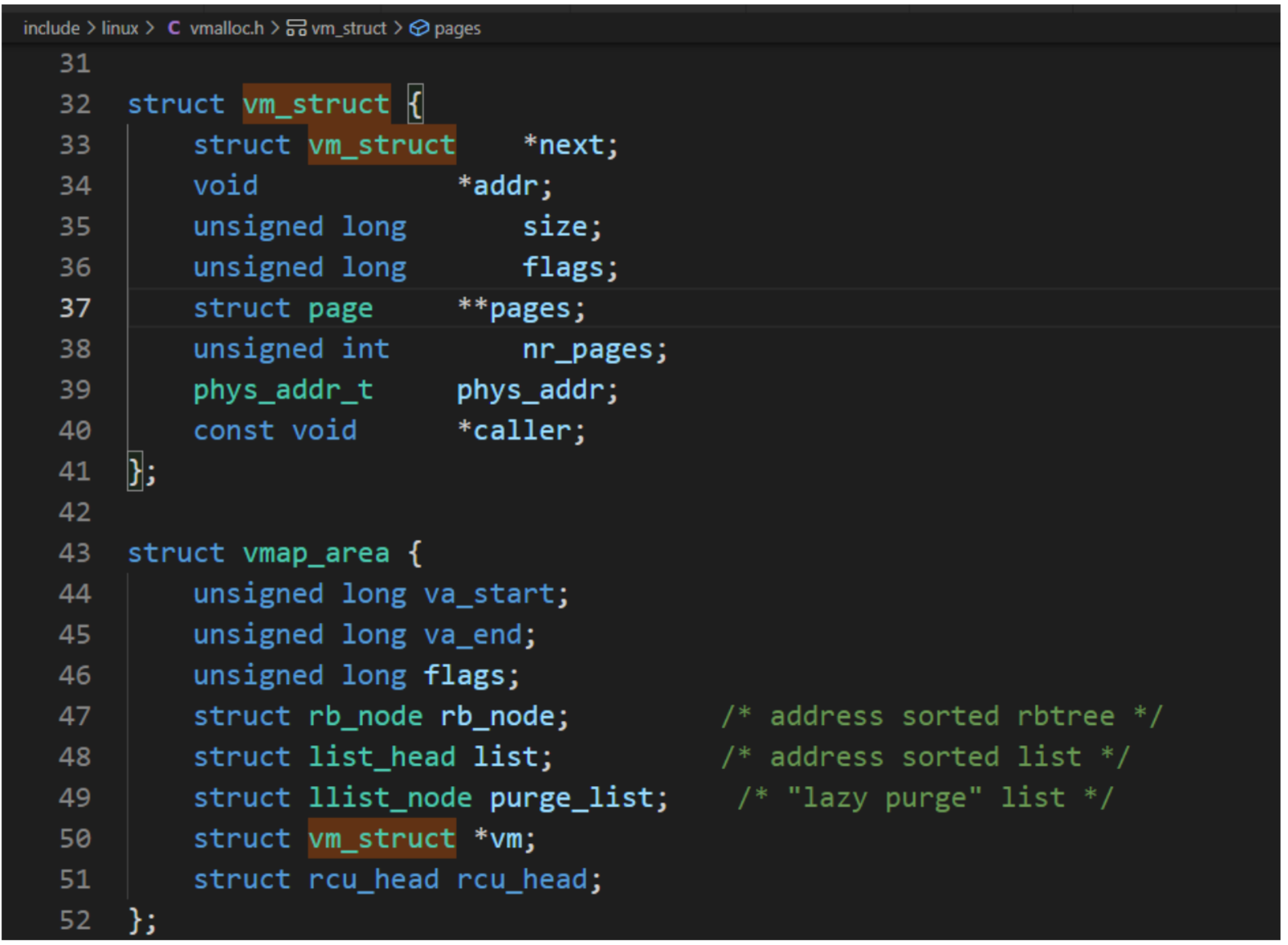Click the chevron after the include breadcrumb

[x=90, y=28]
